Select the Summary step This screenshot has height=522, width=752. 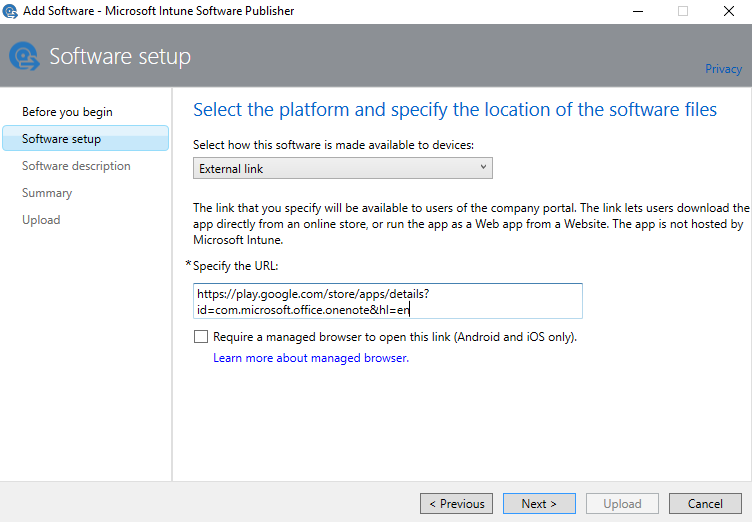(47, 193)
